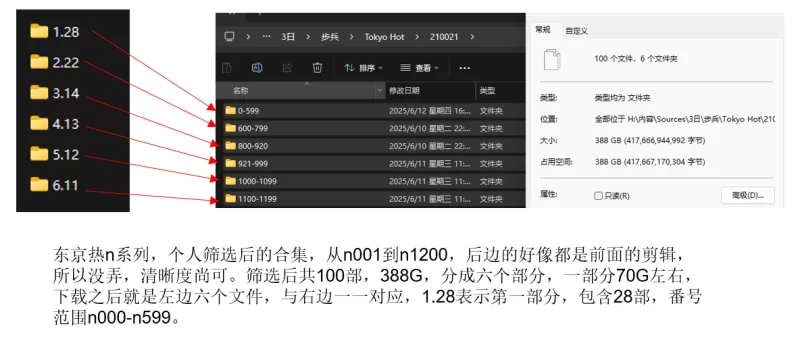Click the paste icon in Explorer's toolbar
The width and height of the screenshot is (800, 360).
click(227, 68)
